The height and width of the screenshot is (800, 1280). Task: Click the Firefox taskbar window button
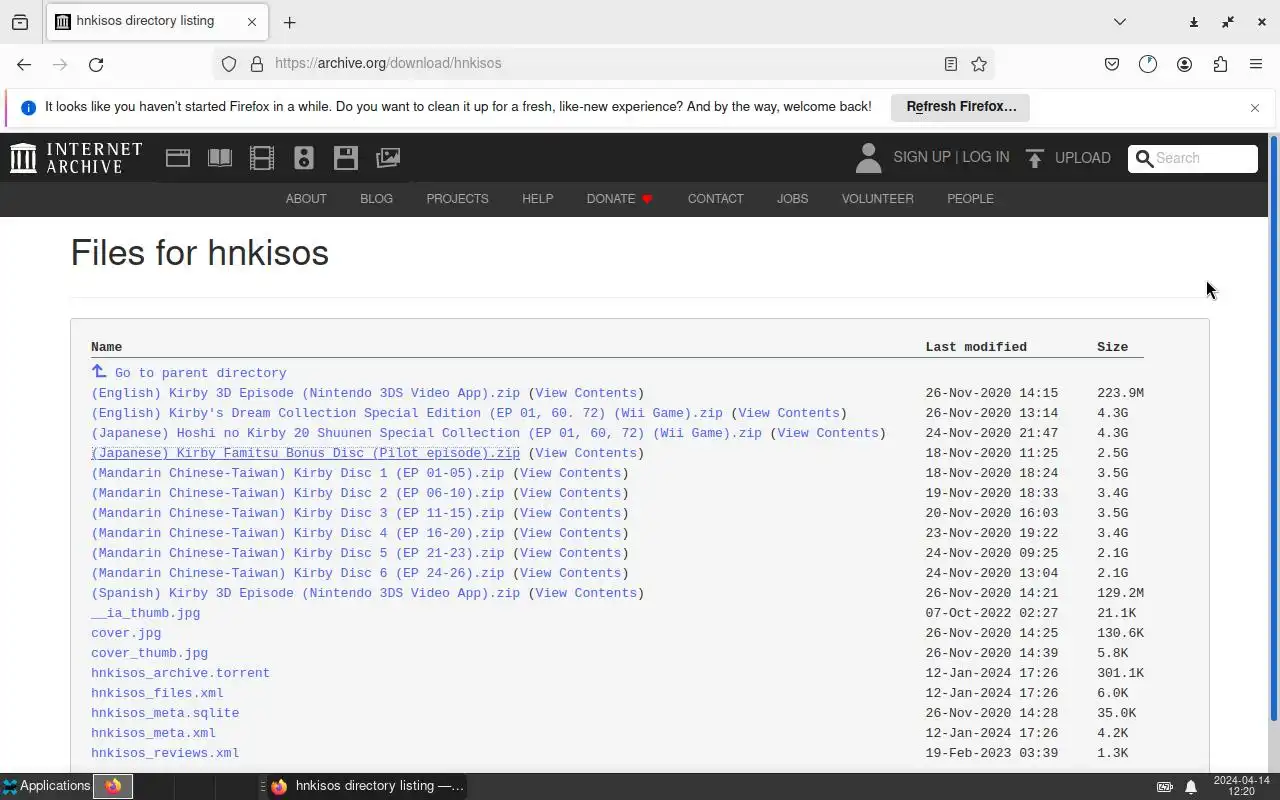366,786
